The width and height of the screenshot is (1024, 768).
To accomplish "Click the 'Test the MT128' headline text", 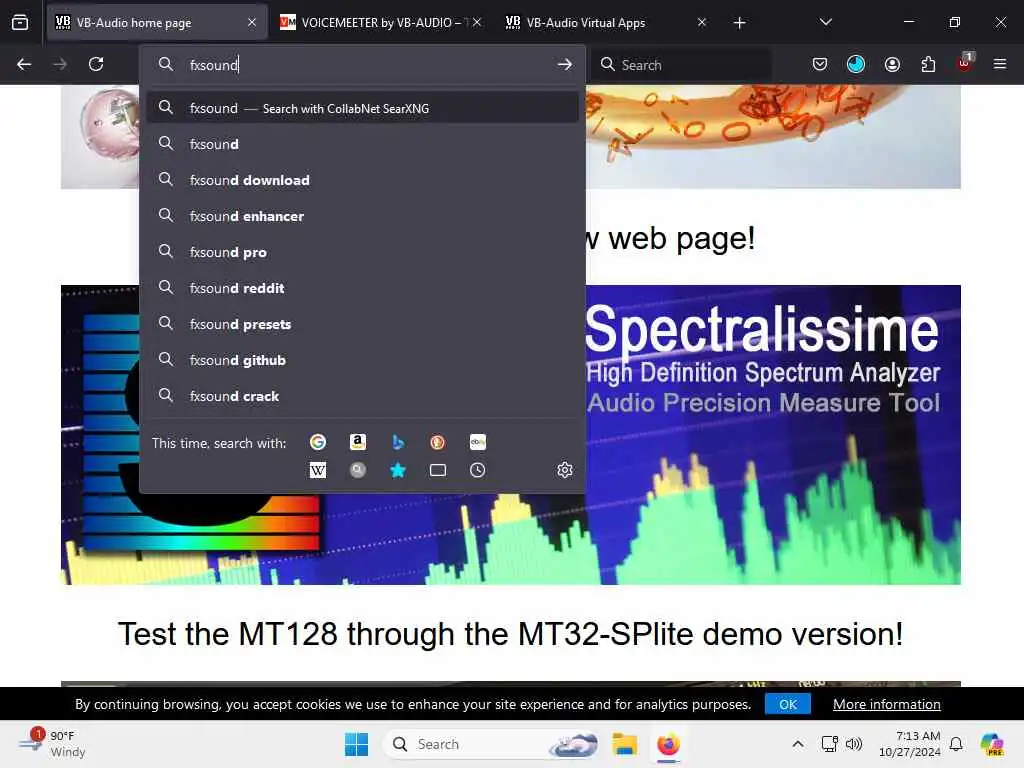I will 510,634.
